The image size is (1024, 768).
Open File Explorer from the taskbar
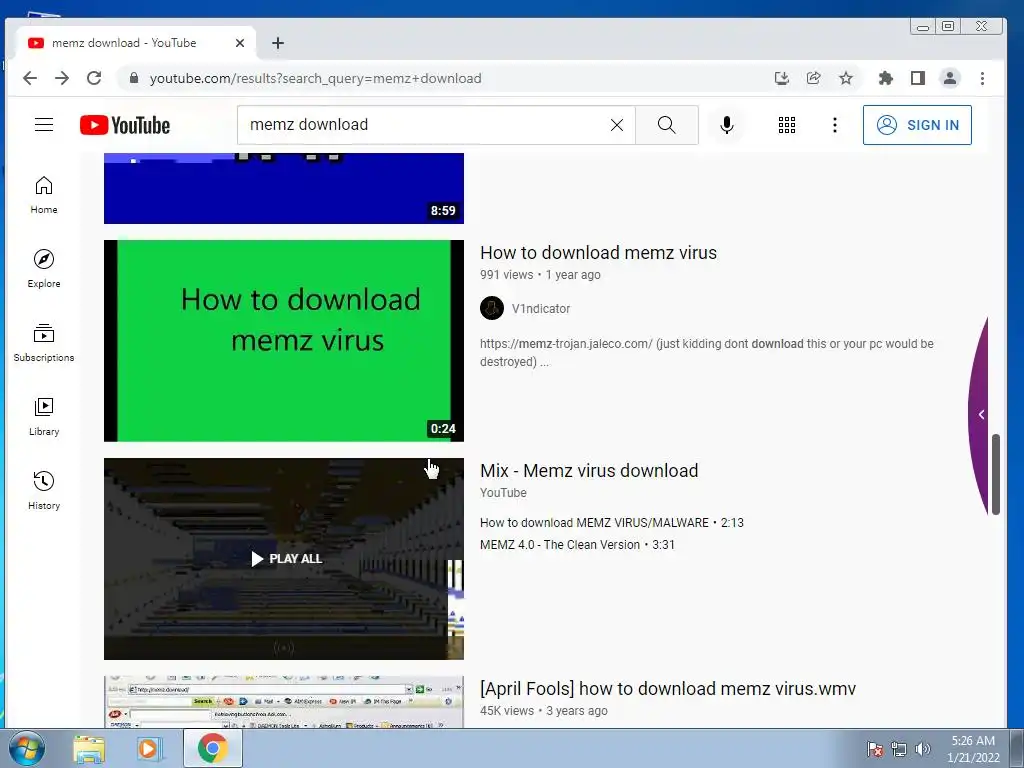coord(89,748)
